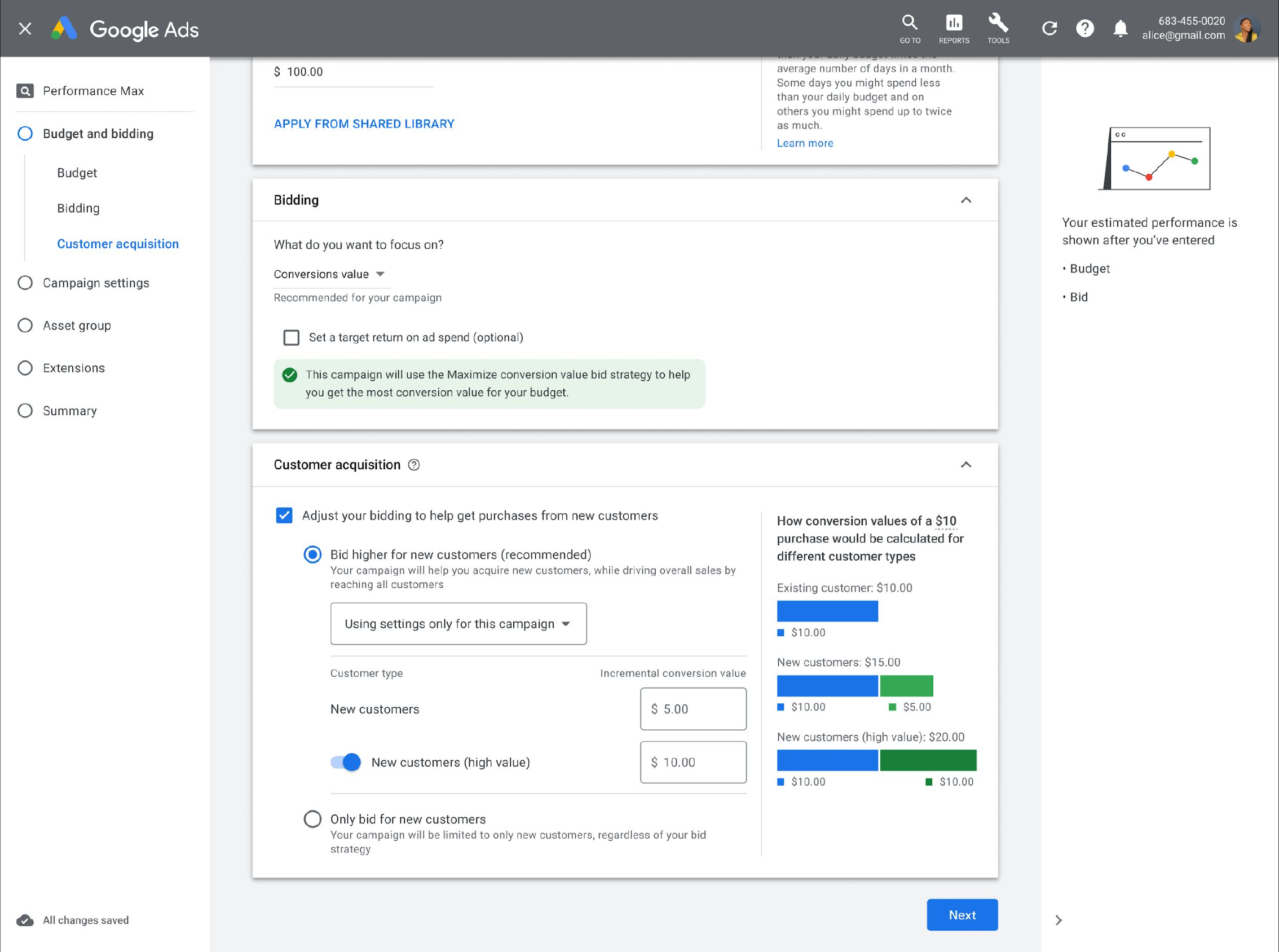Click the Incremental conversion value column header

673,673
